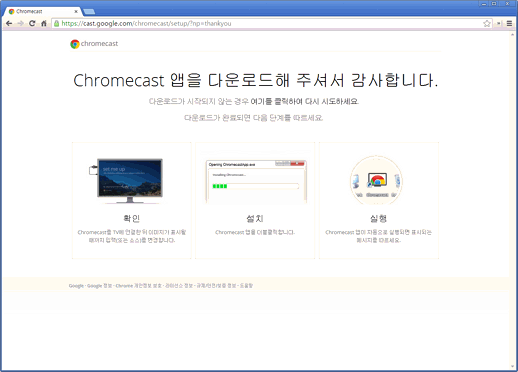Click the page scrollbar down arrow
The image size is (518, 372).
tap(513, 367)
